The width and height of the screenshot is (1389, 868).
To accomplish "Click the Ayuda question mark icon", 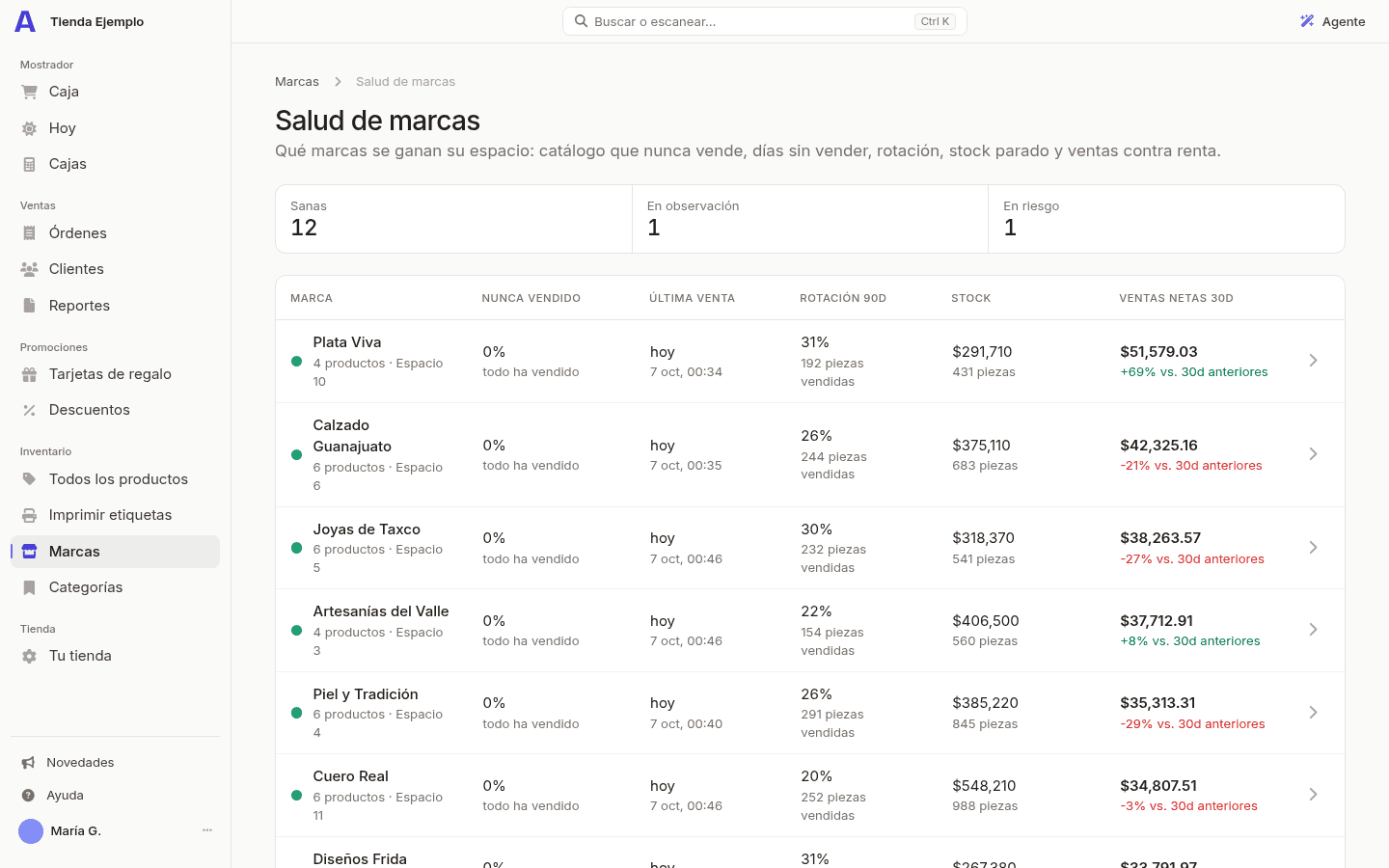I will (x=28, y=796).
